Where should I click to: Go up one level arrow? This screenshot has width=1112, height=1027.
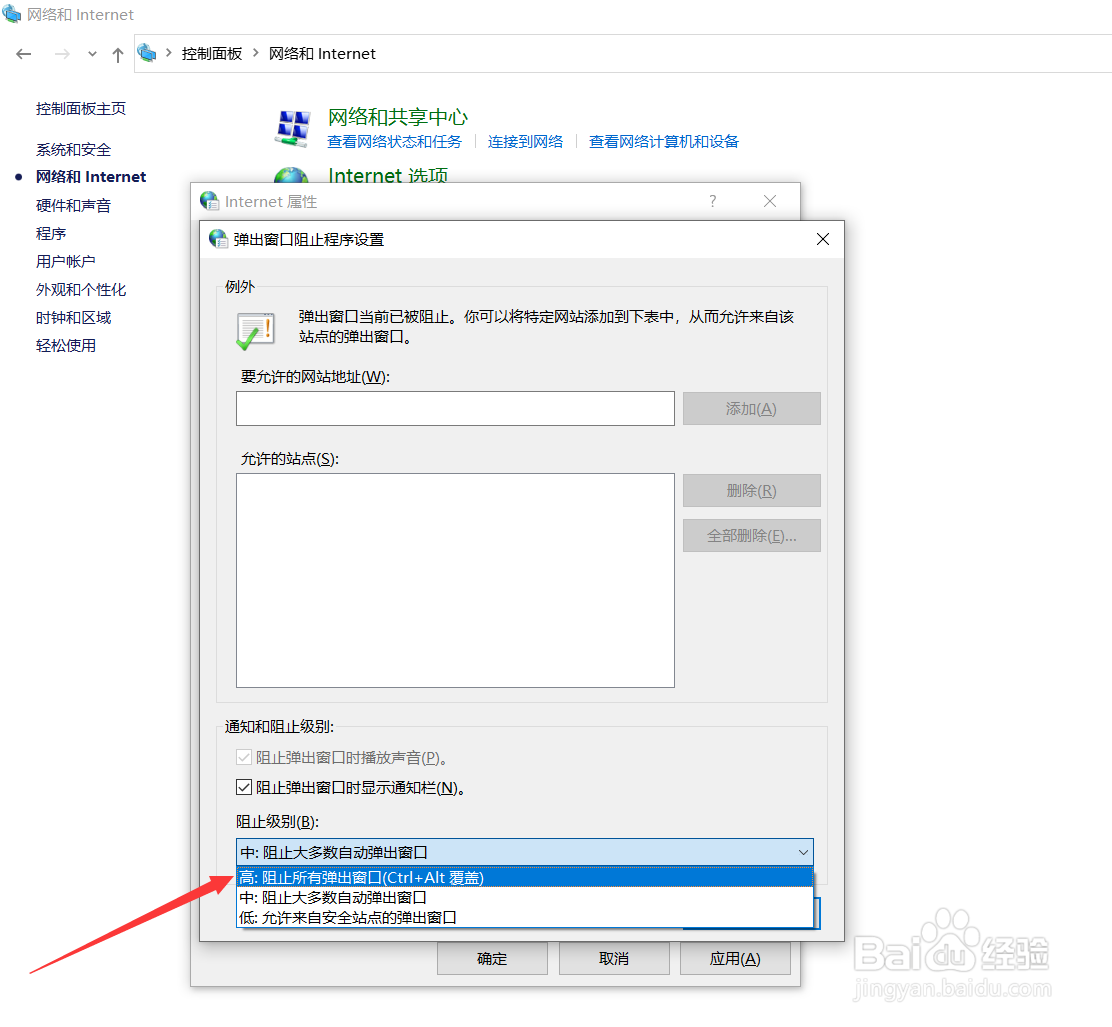(118, 54)
